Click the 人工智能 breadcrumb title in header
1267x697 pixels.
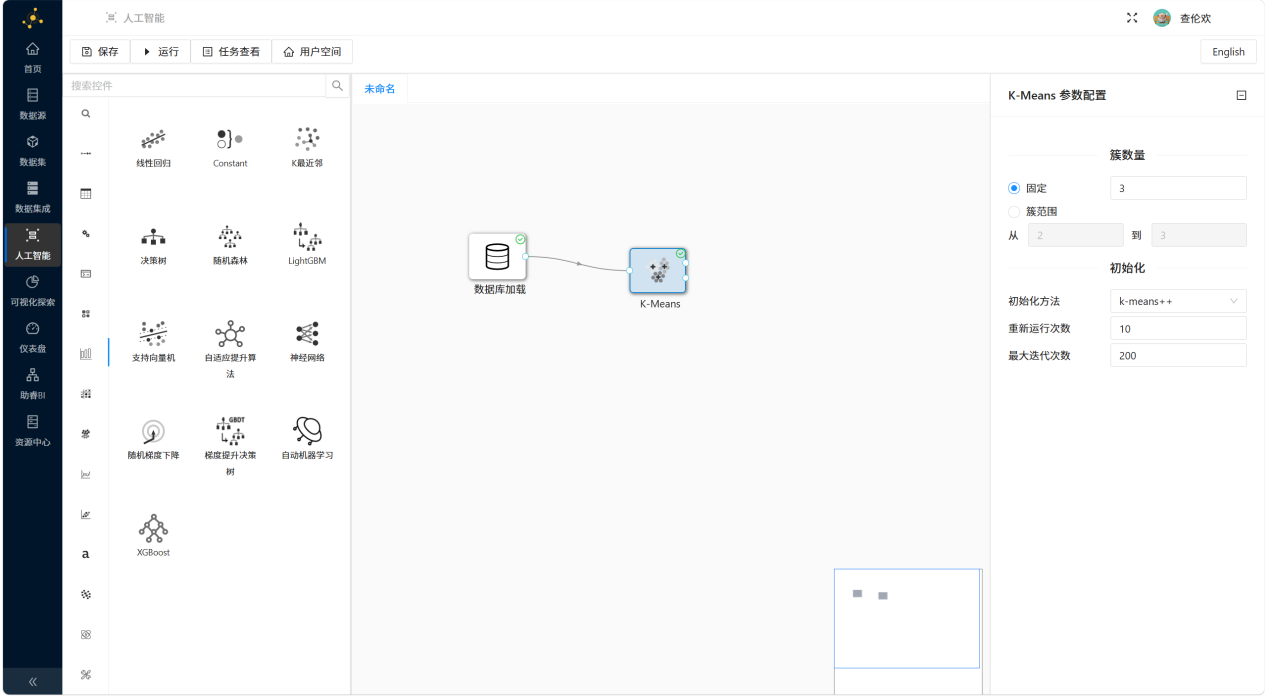[144, 18]
